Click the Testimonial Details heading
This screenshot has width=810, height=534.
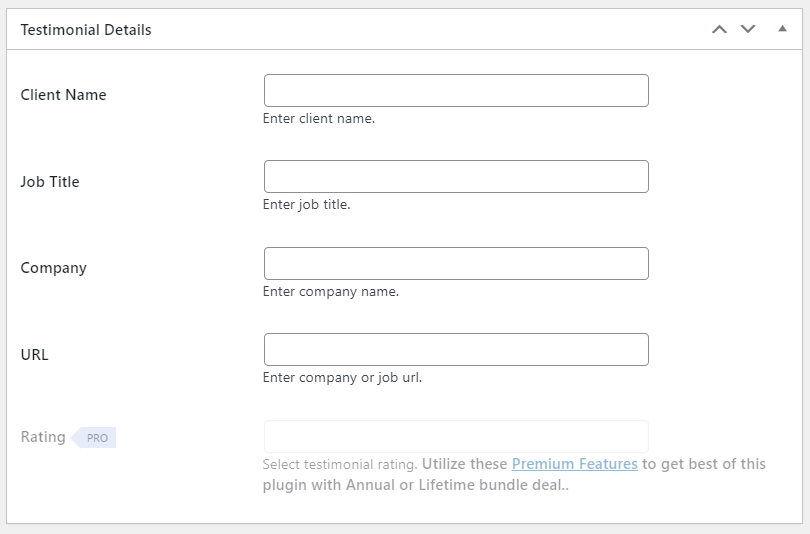pyautogui.click(x=86, y=30)
